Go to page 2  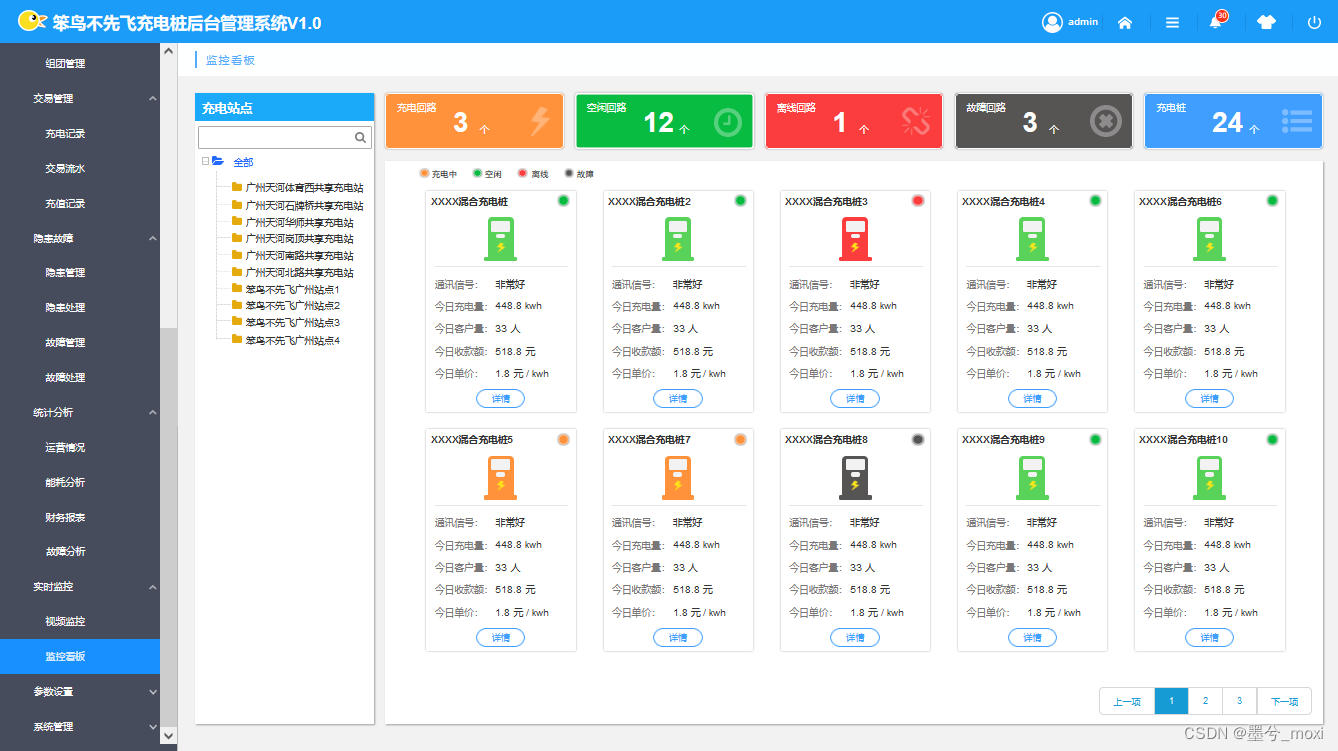[1205, 701]
